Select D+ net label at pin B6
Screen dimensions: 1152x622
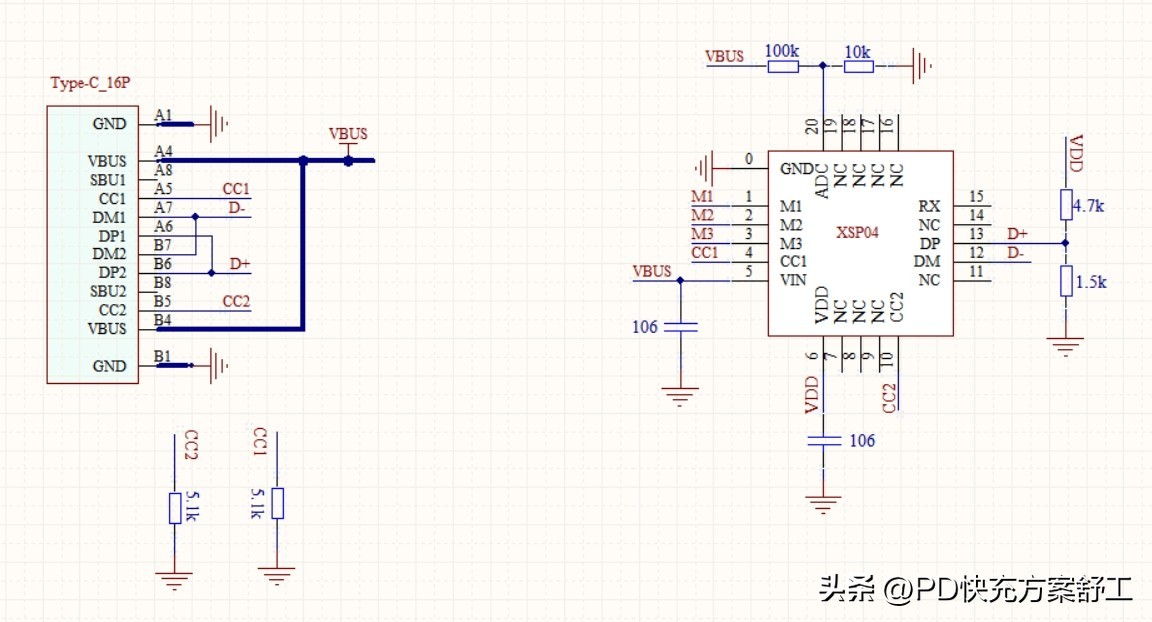click(240, 264)
